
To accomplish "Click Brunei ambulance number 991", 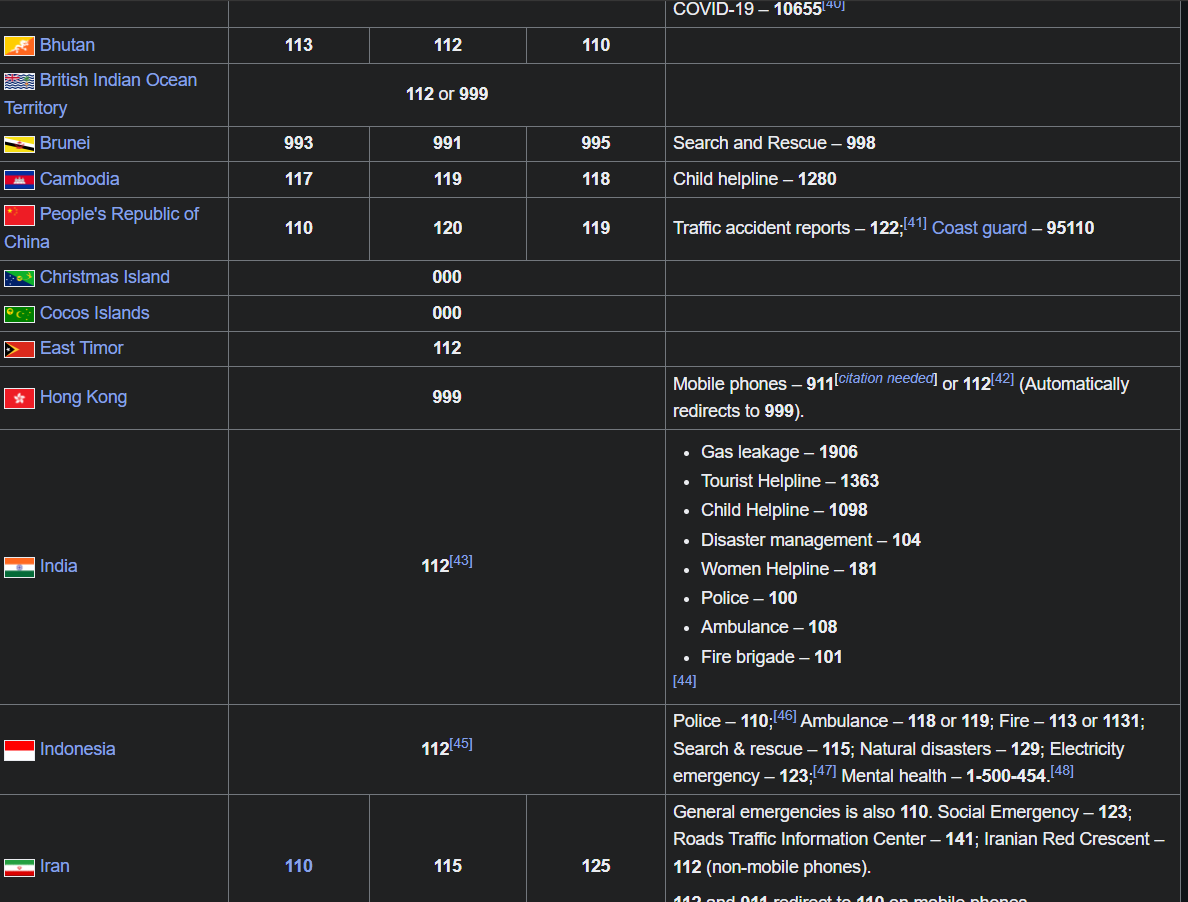I will click(x=447, y=143).
